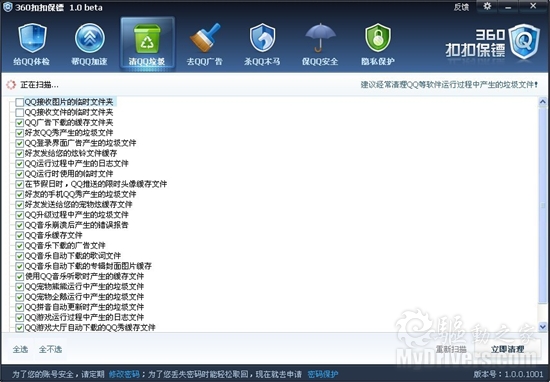Screen dimensions: 550x382
Task: Open the 杀QQ木马 horse shield icon
Action: point(262,38)
